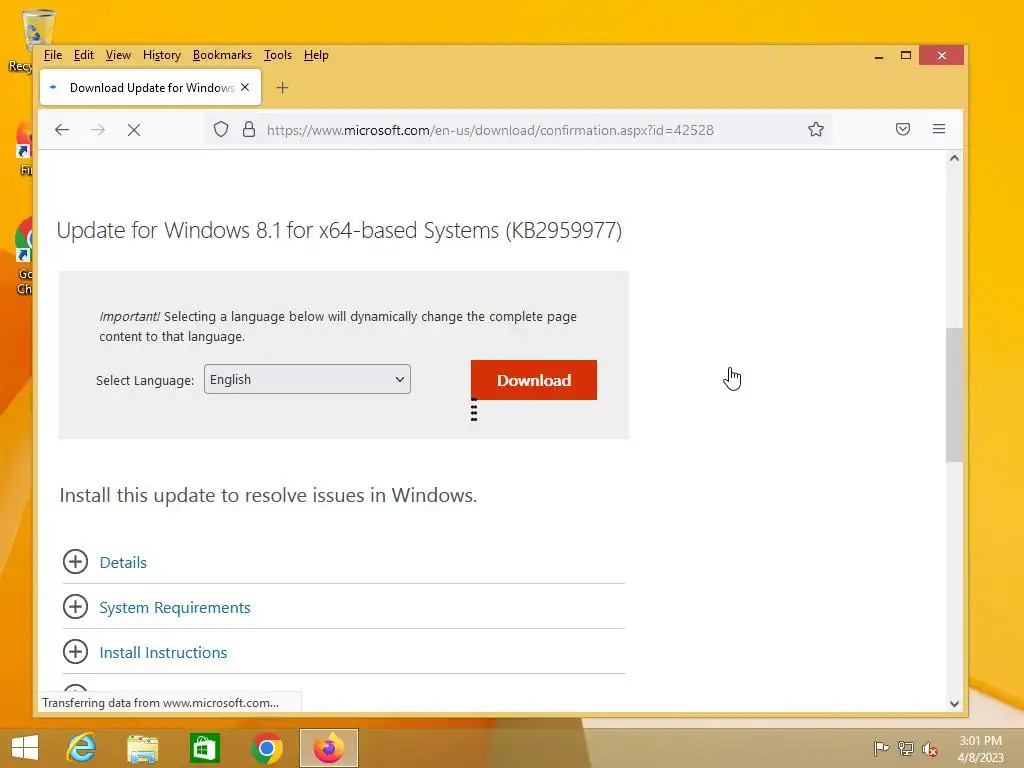Click the page scrollbar thumb
The width and height of the screenshot is (1024, 768).
click(954, 395)
